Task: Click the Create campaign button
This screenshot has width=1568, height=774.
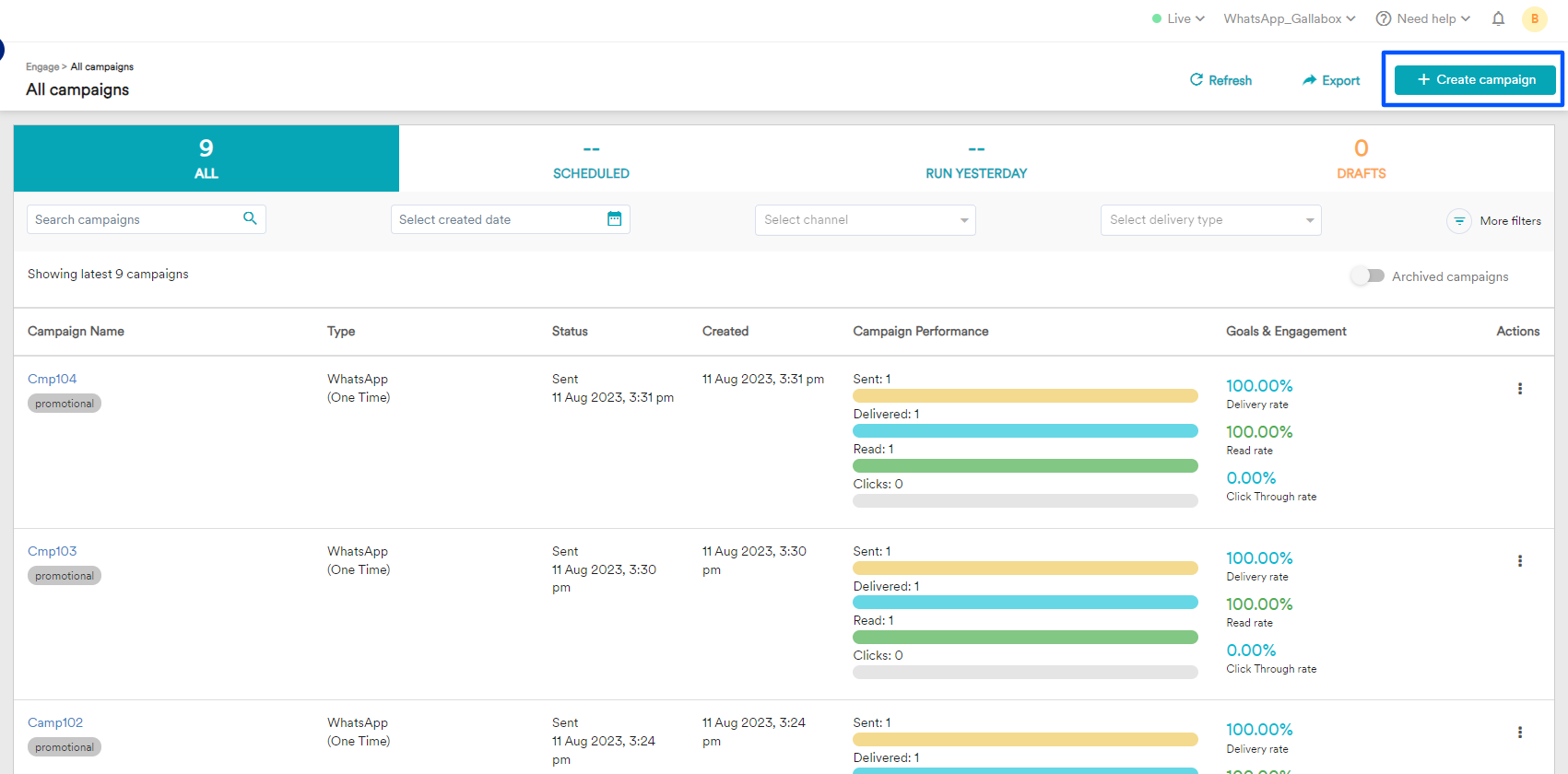Action: pos(1475,80)
